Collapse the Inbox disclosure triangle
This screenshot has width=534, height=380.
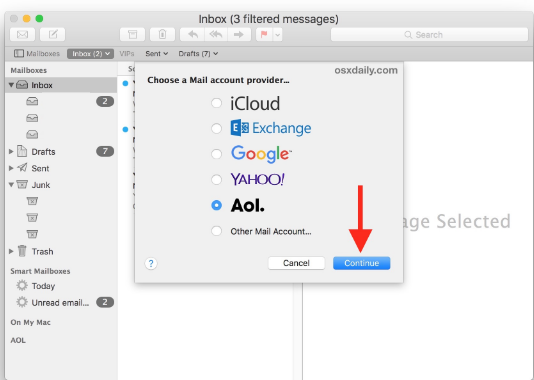(11, 85)
